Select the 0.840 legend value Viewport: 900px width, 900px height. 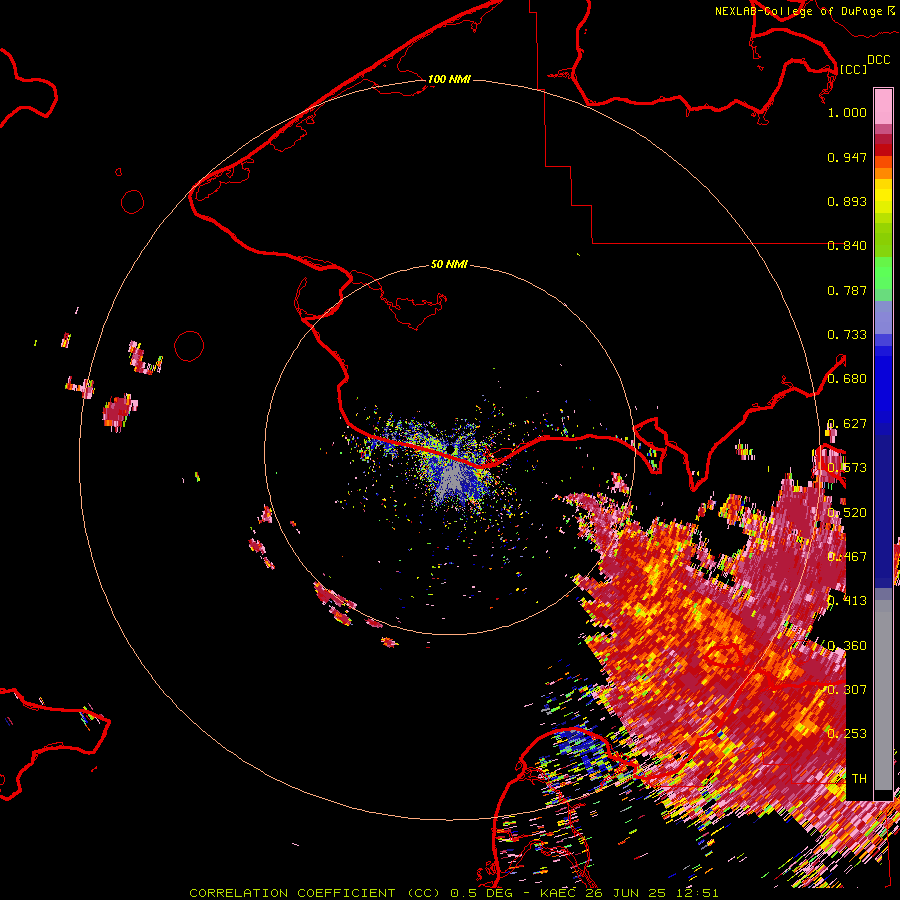847,246
